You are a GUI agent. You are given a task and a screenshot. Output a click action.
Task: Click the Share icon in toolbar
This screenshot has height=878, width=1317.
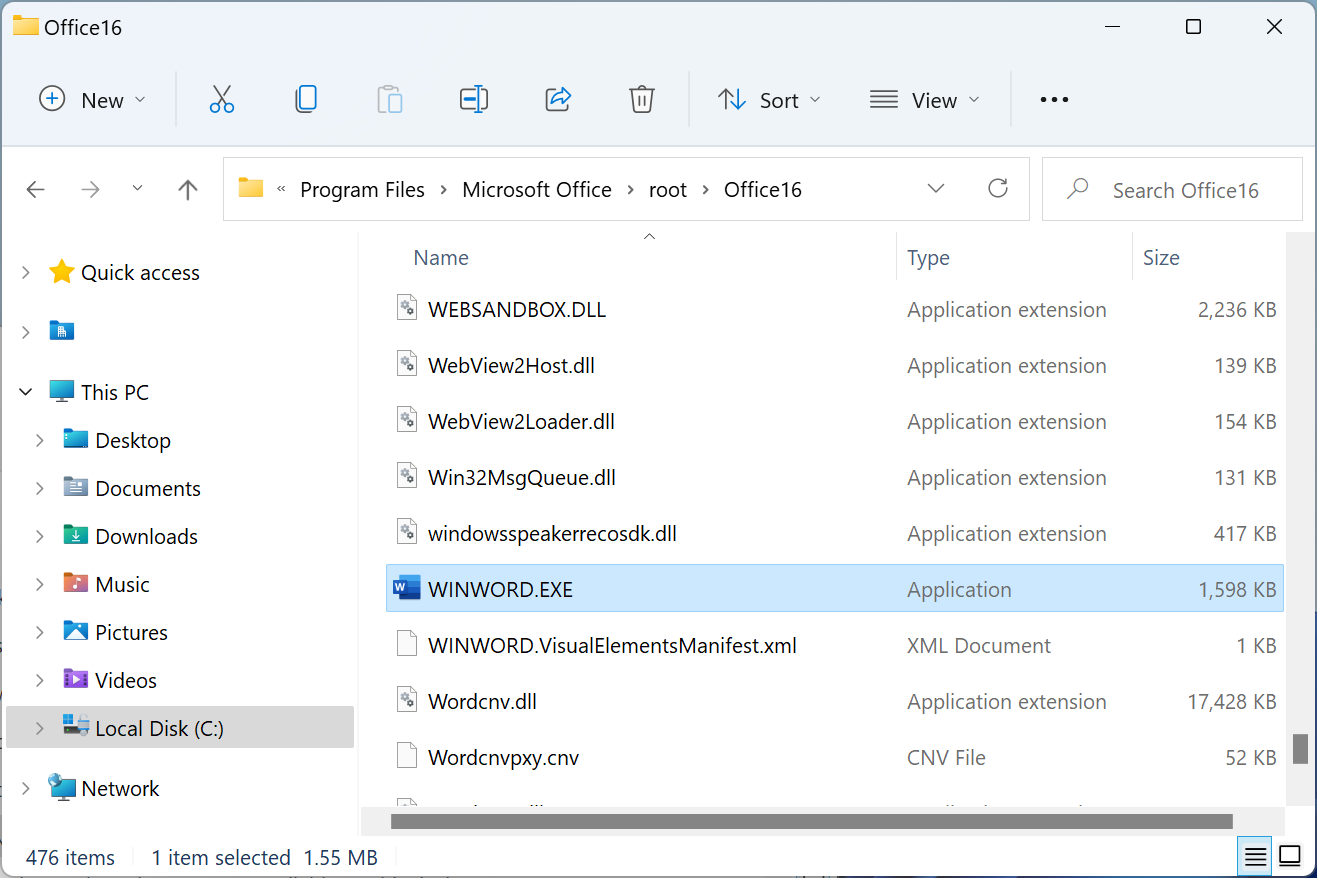pos(558,99)
